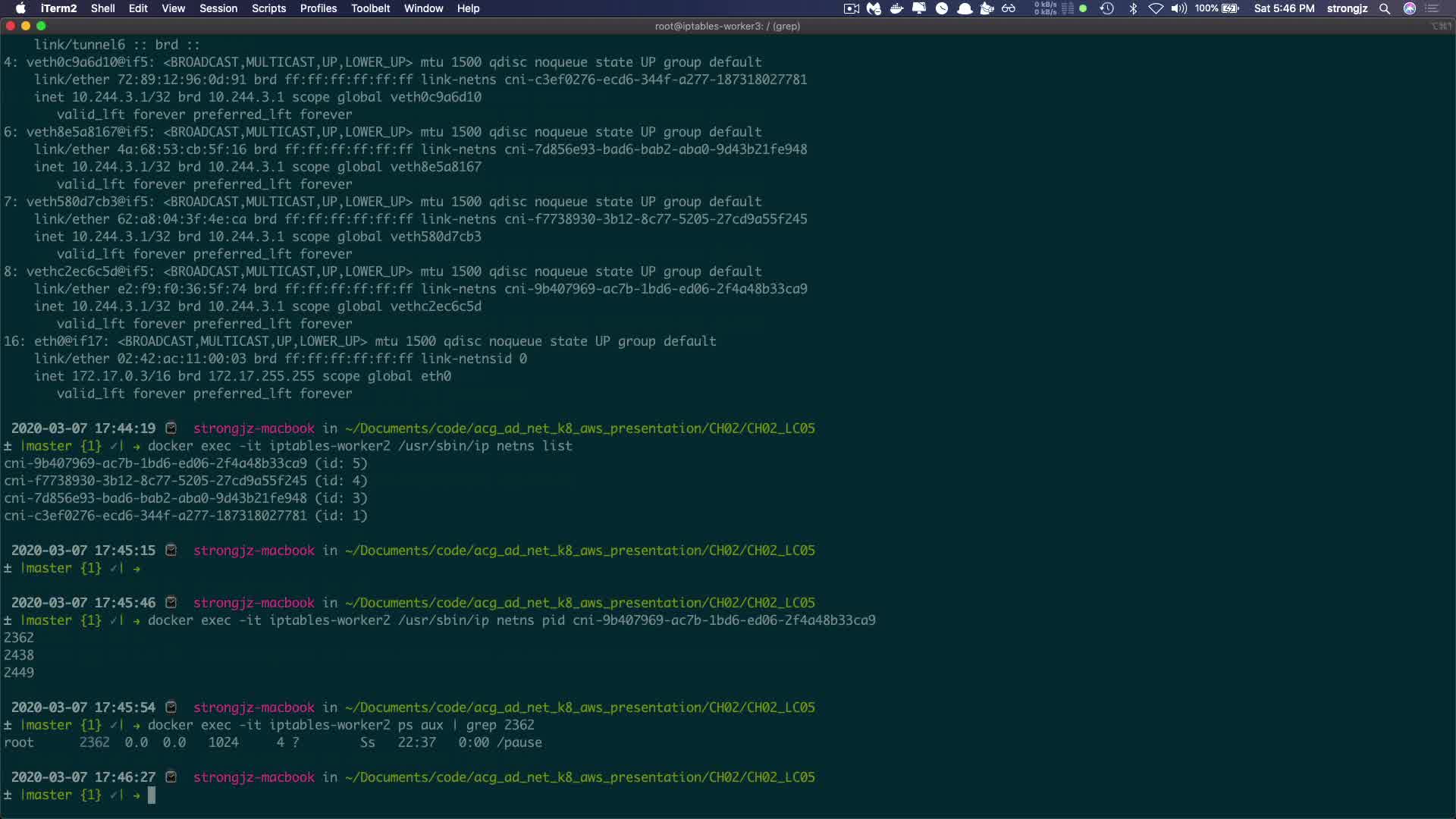
Task: Click the iTerm2 application menu
Action: [x=58, y=8]
